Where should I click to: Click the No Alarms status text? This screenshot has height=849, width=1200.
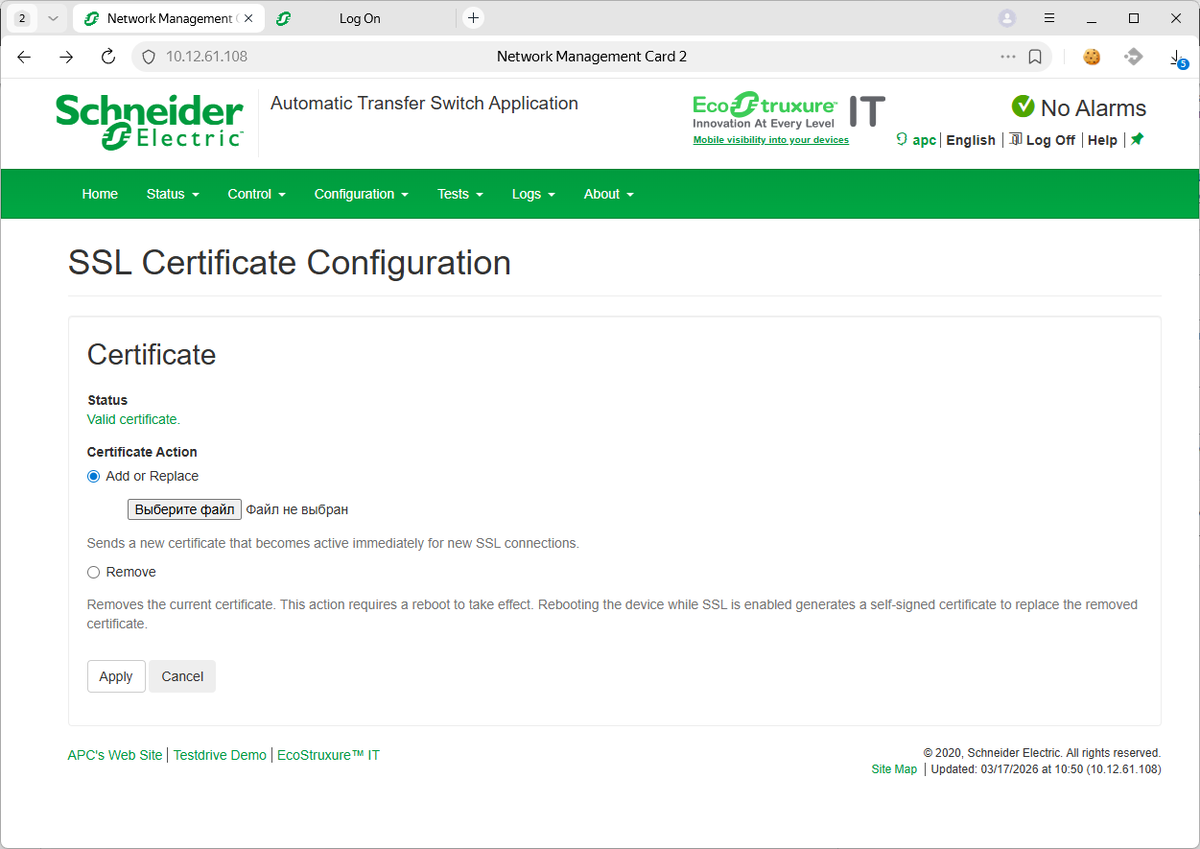(1093, 108)
